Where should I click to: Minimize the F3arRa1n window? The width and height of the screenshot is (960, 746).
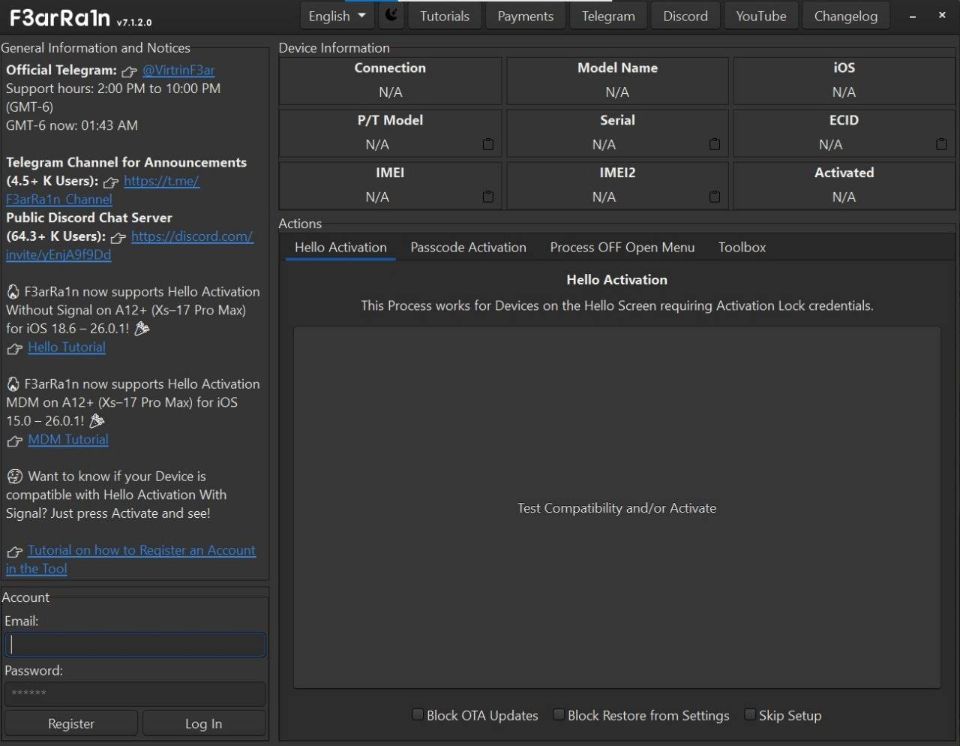click(912, 17)
